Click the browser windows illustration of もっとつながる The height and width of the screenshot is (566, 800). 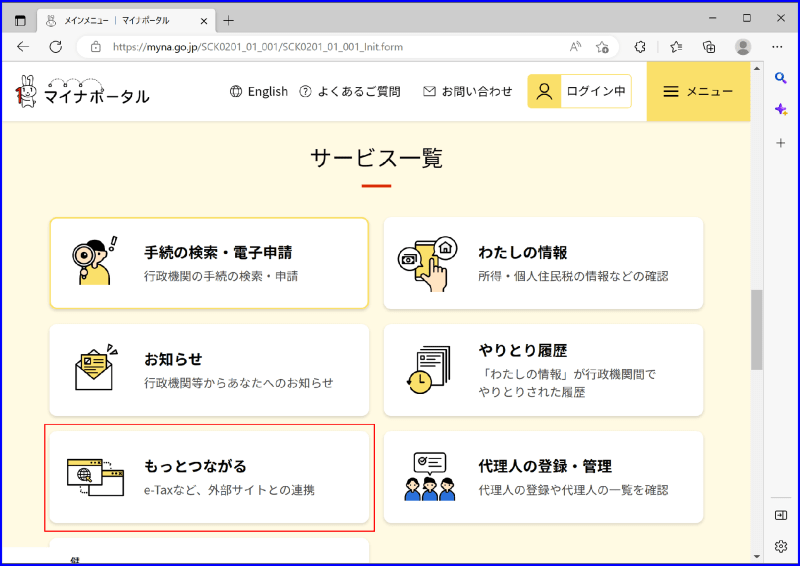tap(95, 477)
